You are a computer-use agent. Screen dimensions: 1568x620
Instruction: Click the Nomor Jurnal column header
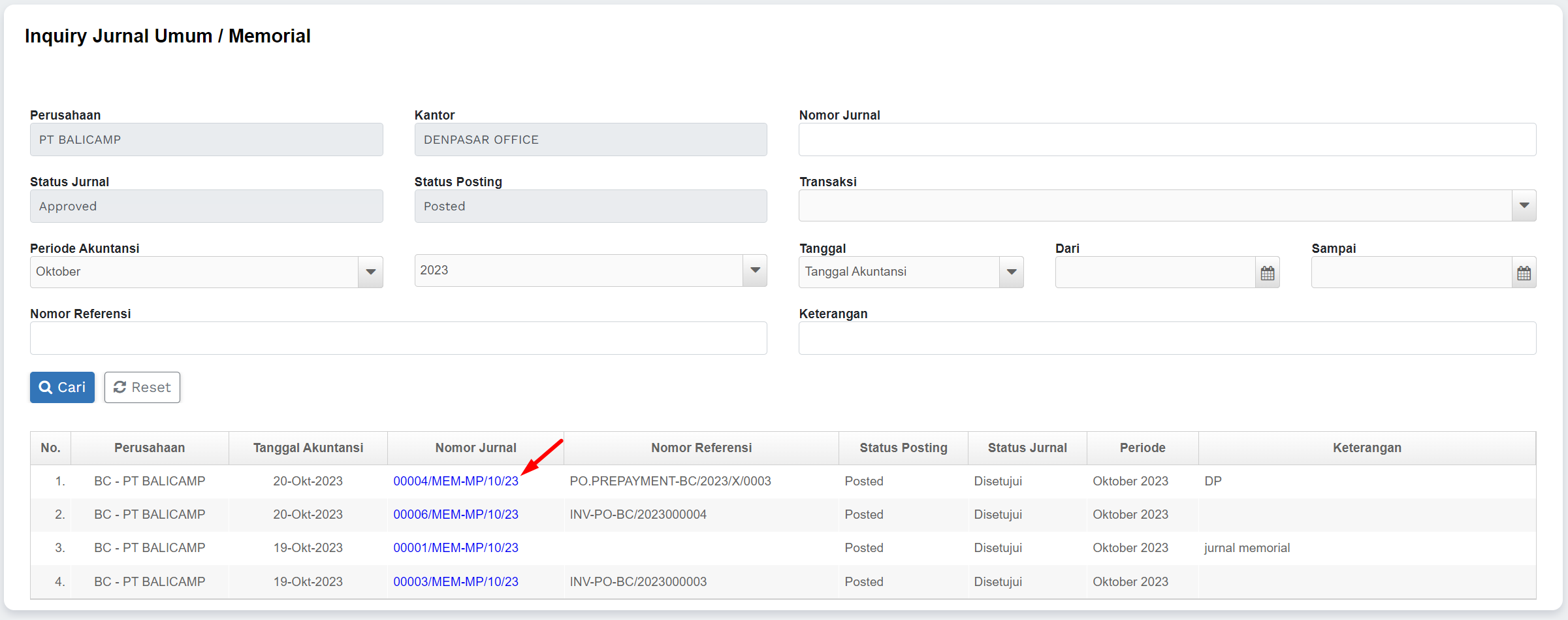tap(475, 448)
